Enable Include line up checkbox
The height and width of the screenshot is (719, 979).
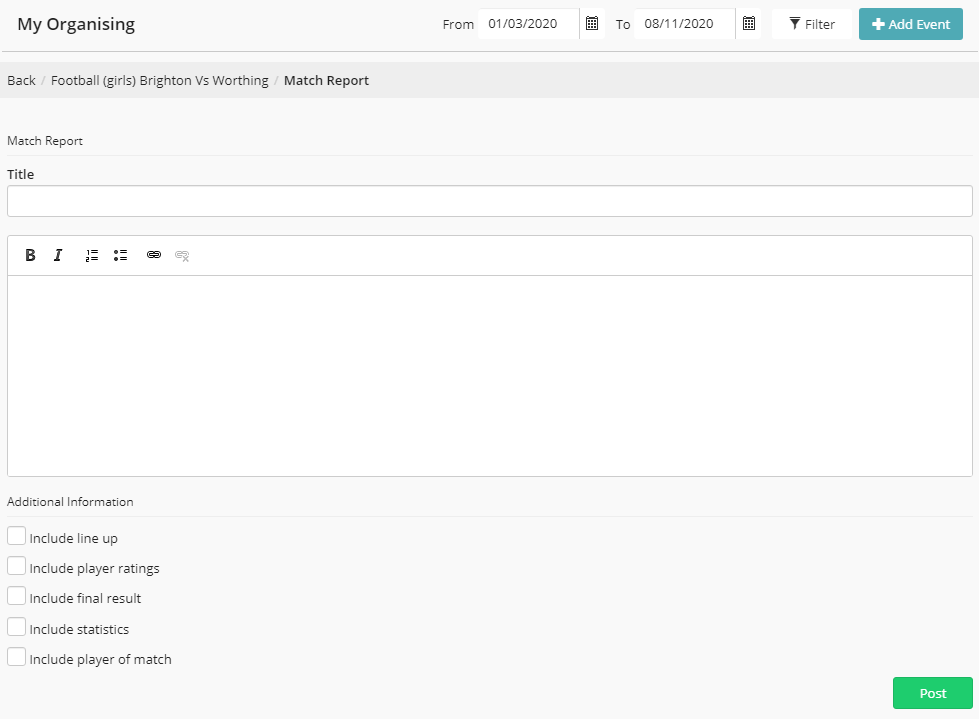point(16,537)
